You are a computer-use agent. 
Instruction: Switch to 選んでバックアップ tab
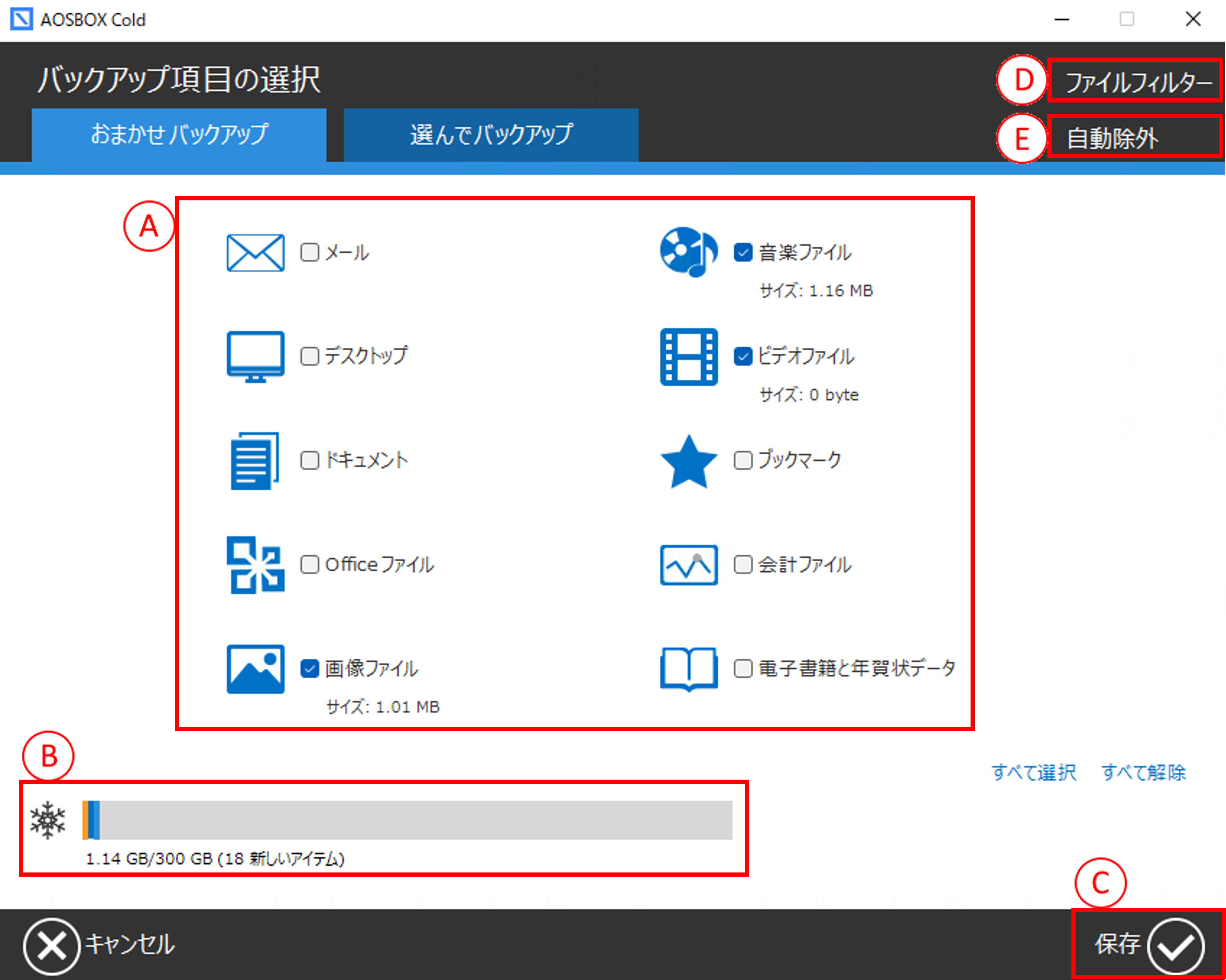(x=491, y=135)
